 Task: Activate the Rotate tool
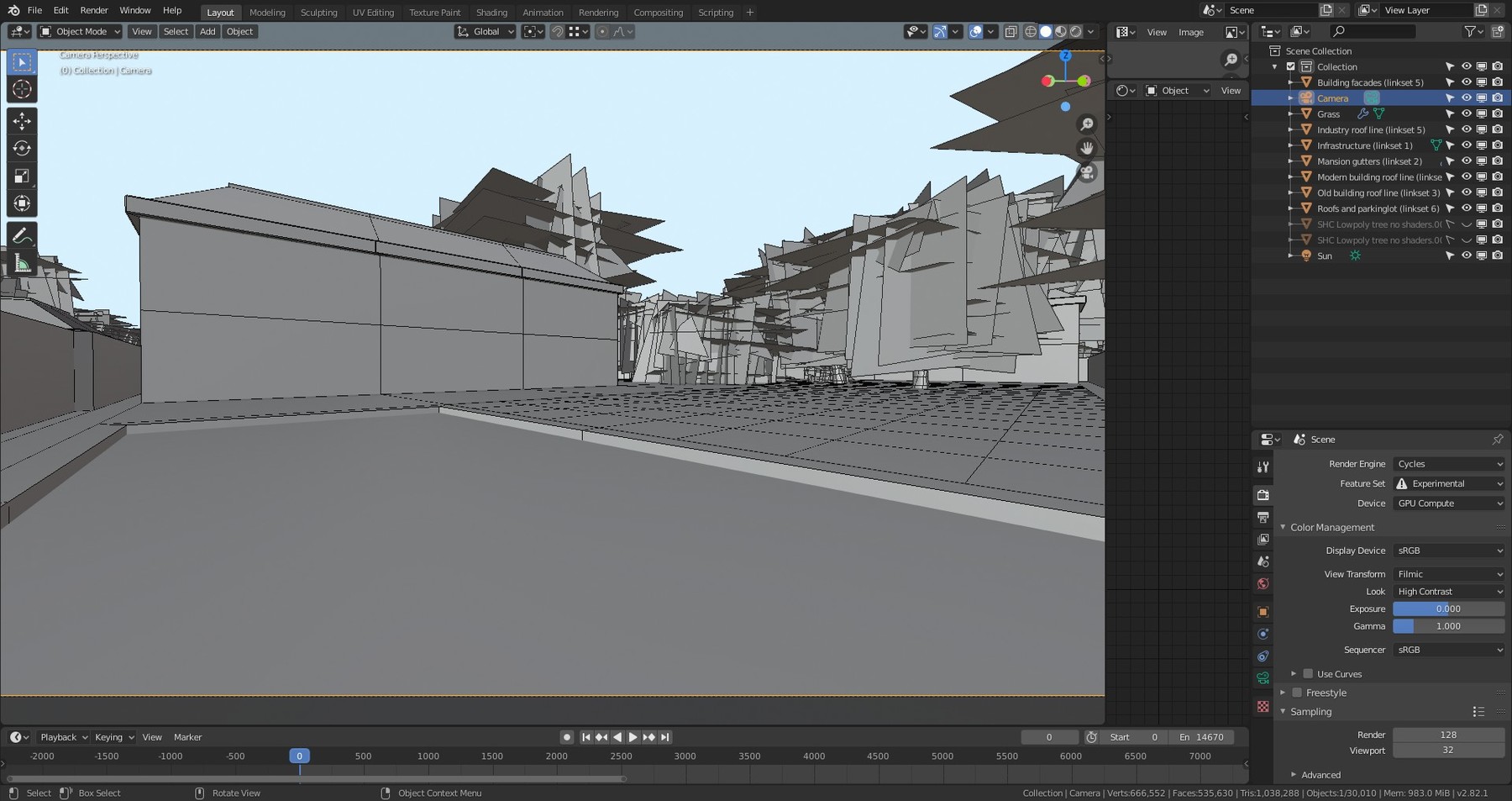[22, 149]
